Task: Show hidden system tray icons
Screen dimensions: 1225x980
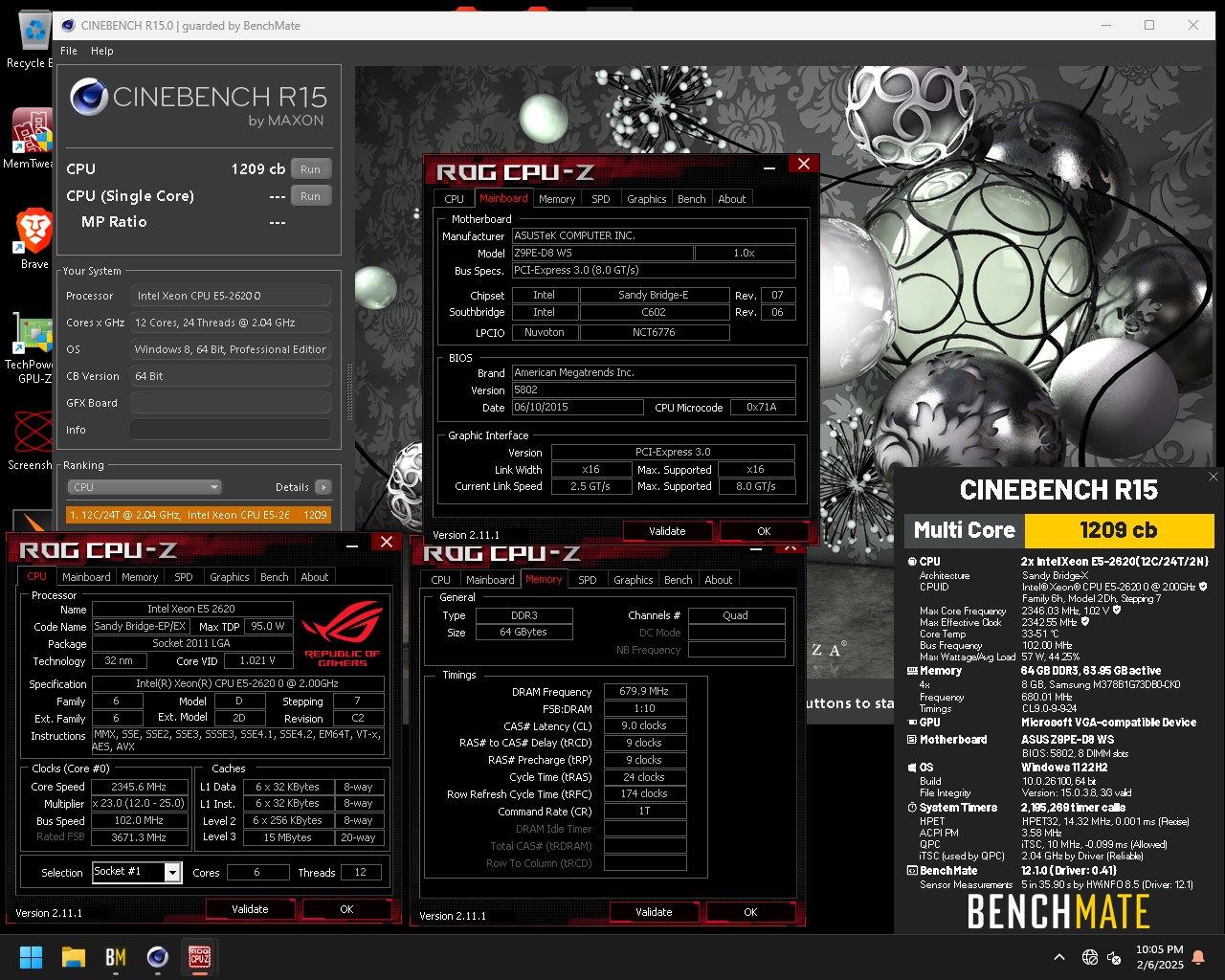Action: 1058,957
